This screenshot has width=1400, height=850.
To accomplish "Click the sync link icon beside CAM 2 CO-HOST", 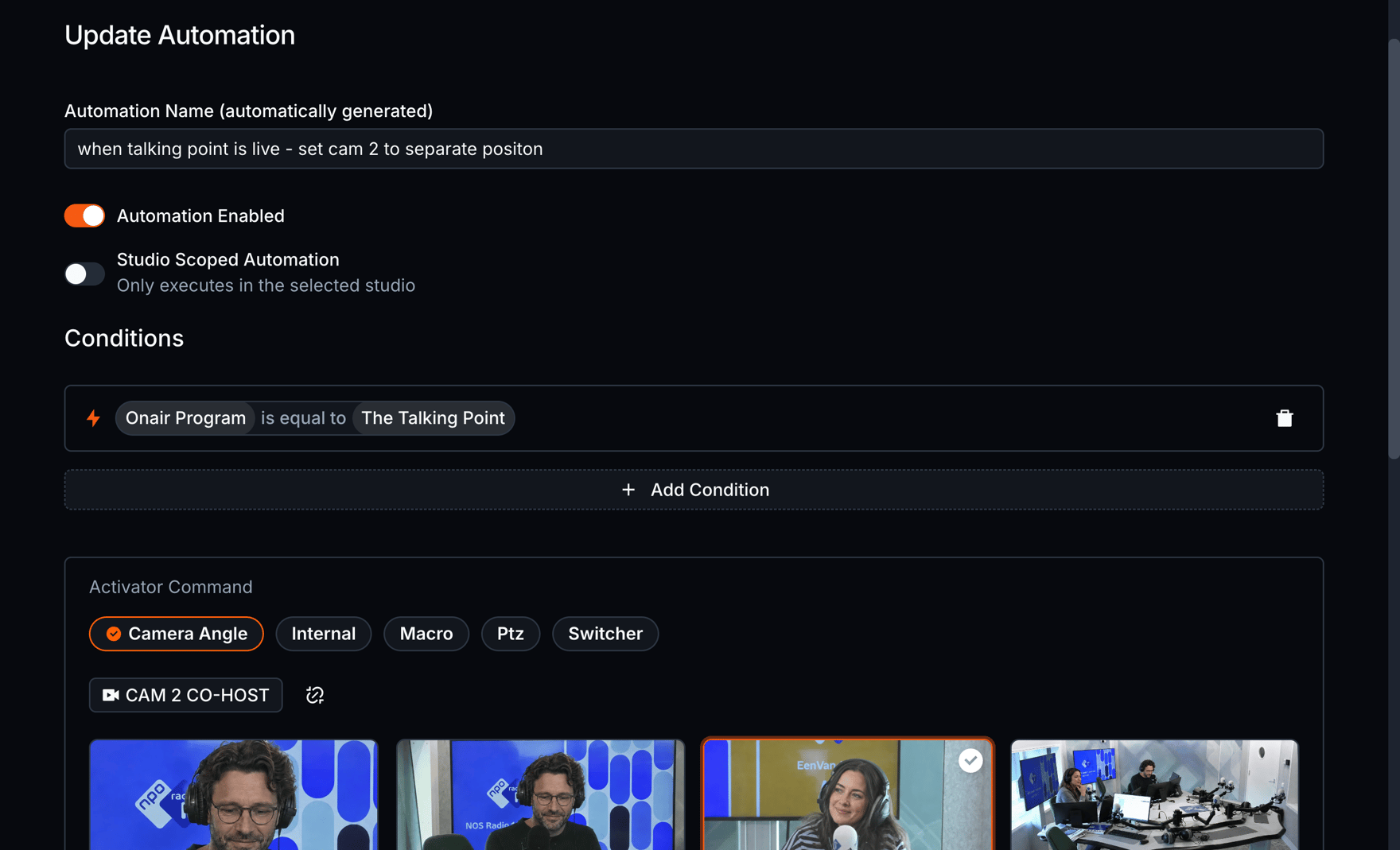I will coord(315,695).
